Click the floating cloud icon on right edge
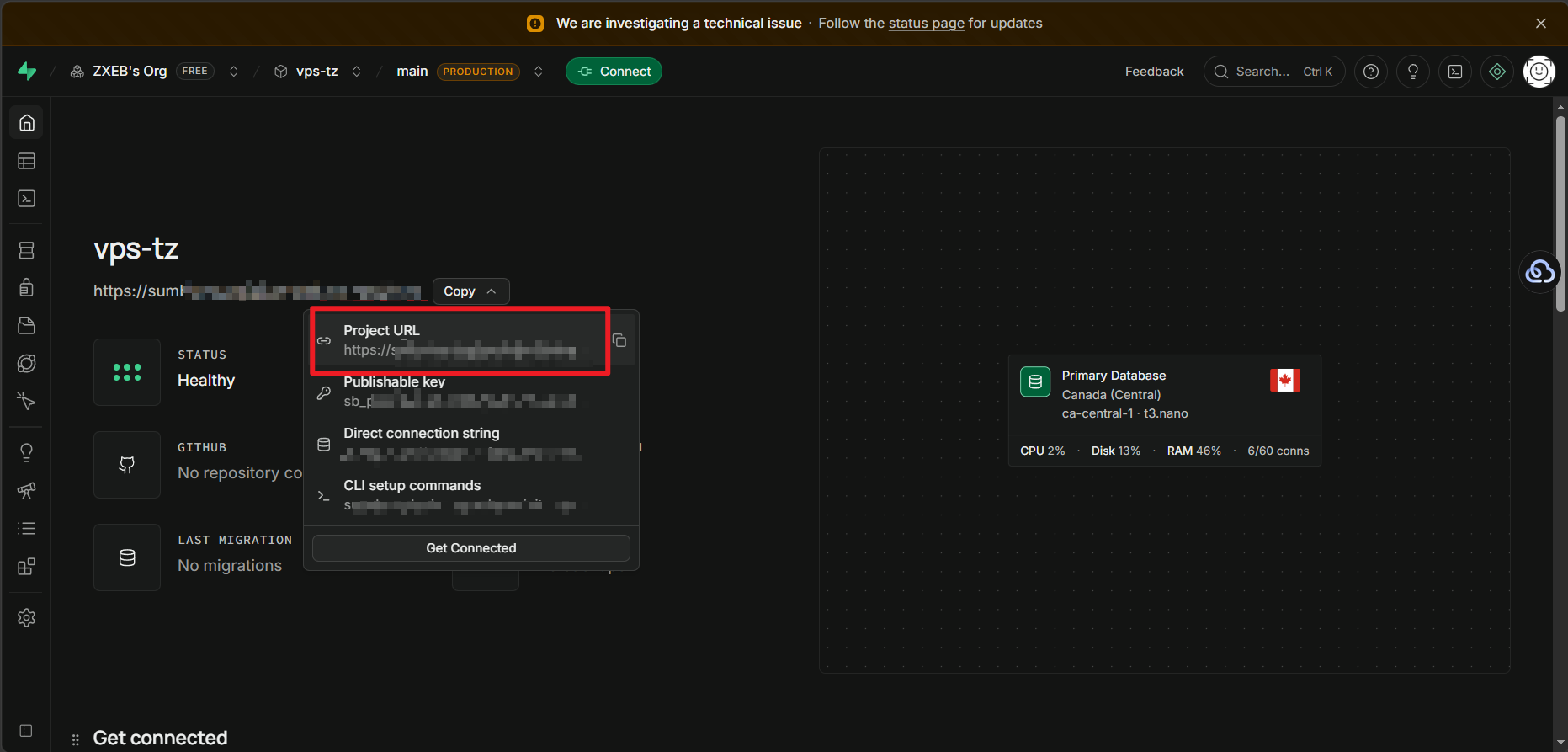 [x=1540, y=272]
